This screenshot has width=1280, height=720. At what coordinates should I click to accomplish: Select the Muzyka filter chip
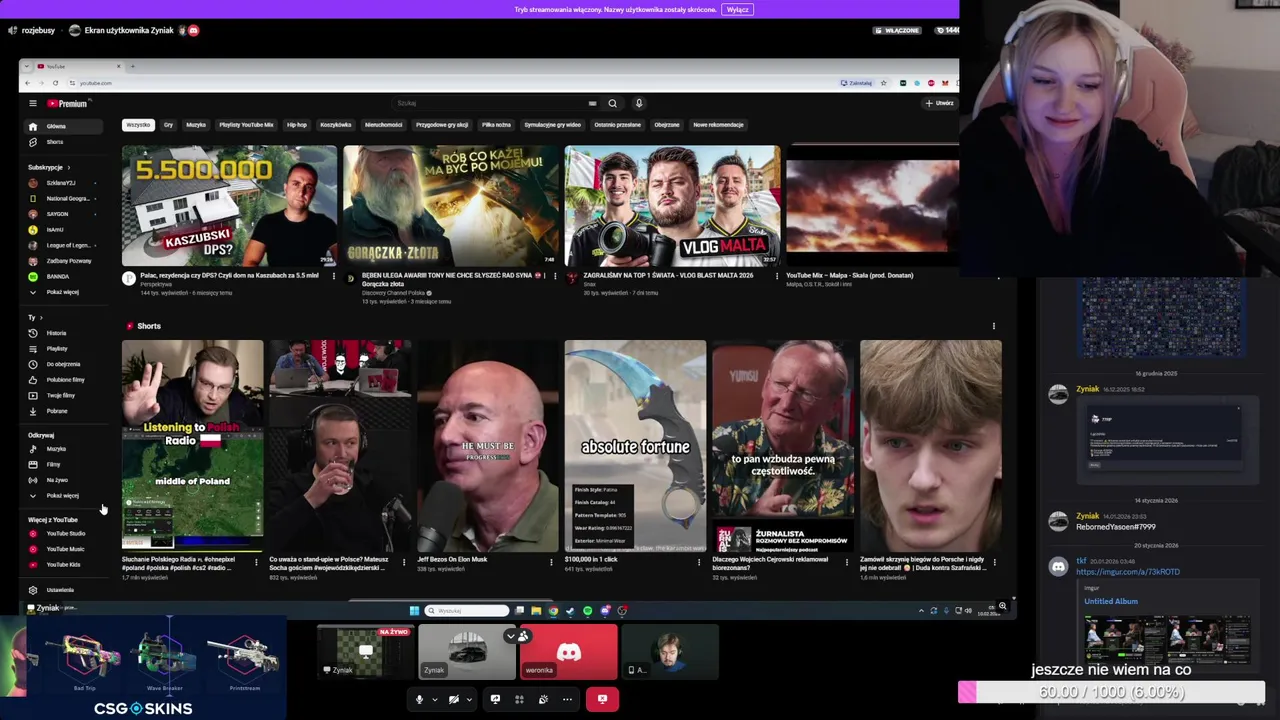click(196, 125)
